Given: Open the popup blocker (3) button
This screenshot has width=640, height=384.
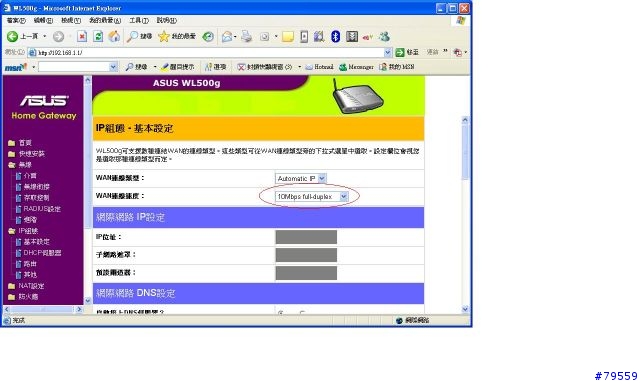Looking at the screenshot, I should tap(265, 67).
